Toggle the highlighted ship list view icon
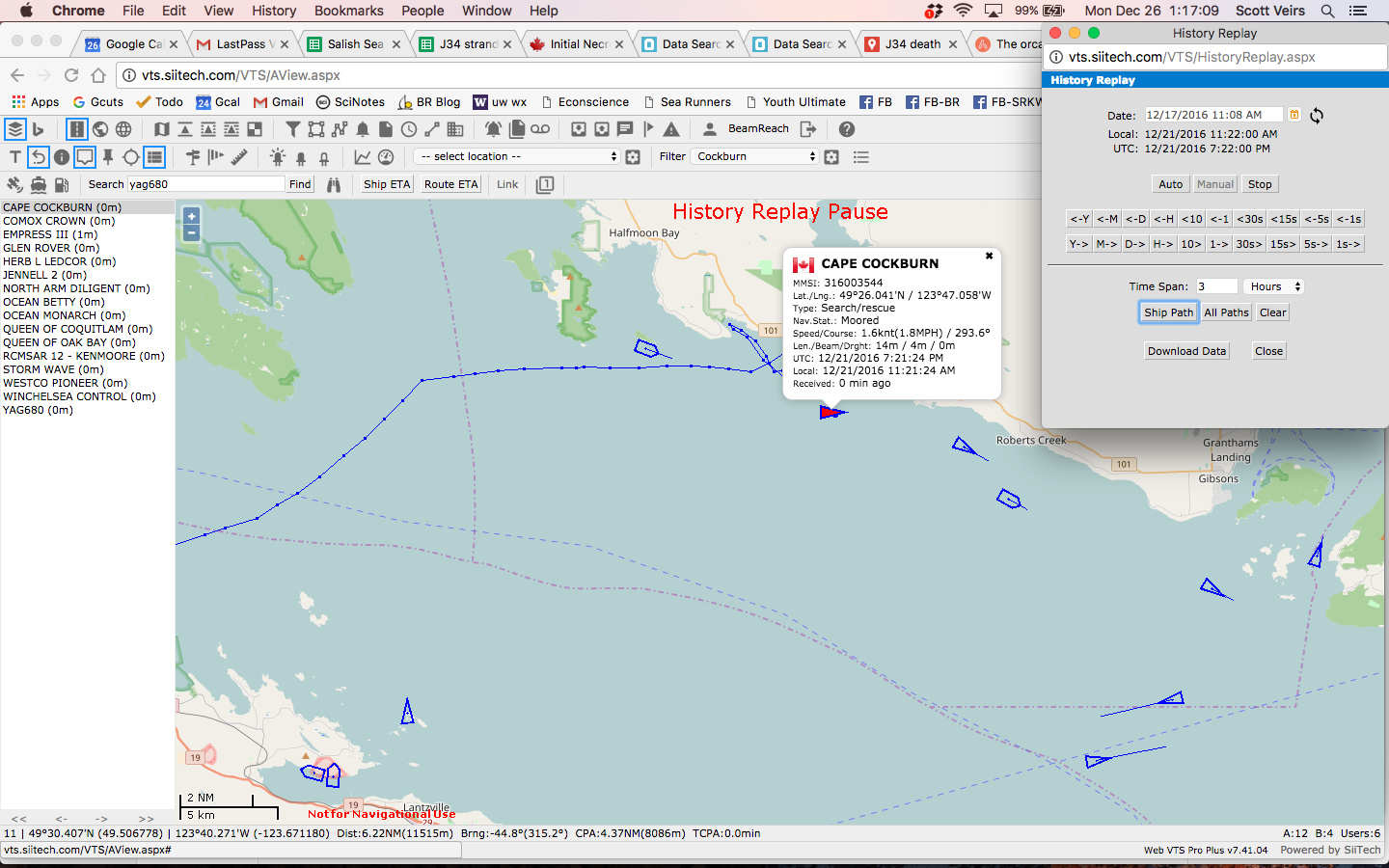1389x868 pixels. click(x=154, y=156)
